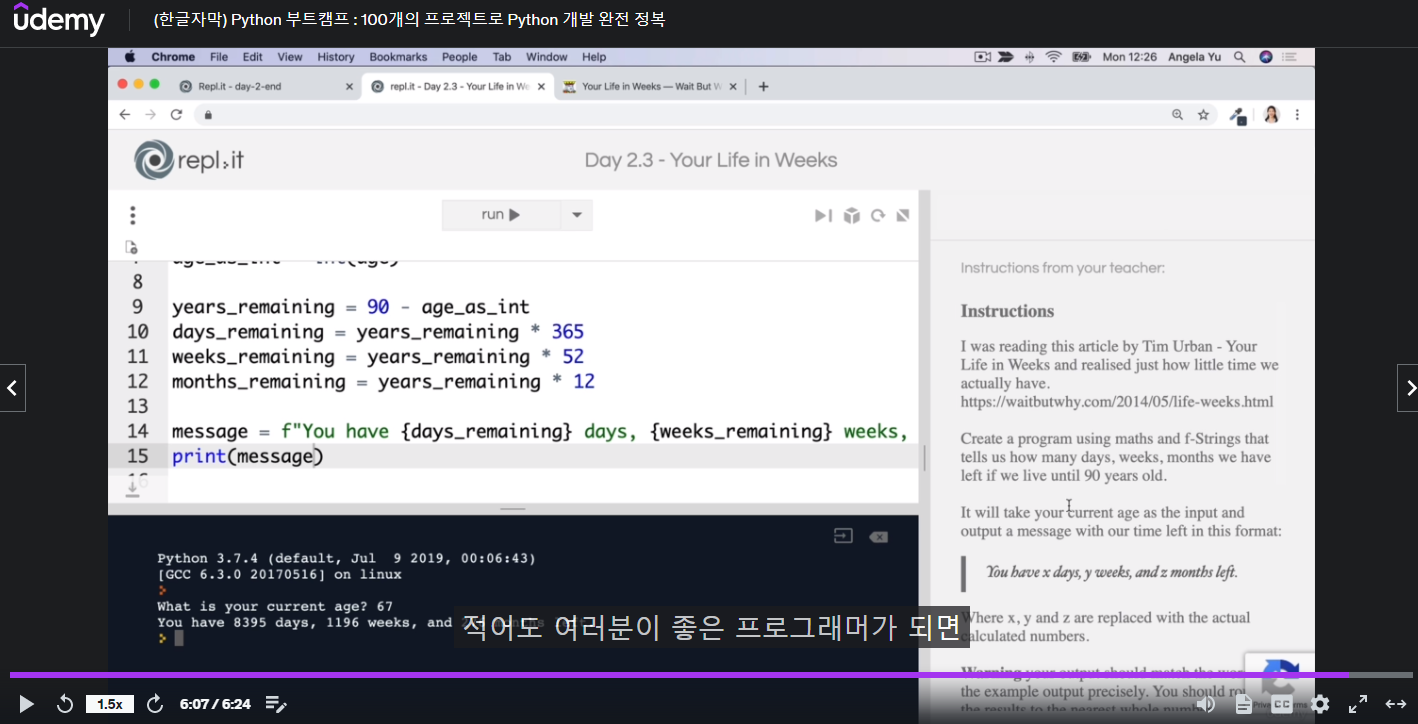Screen dimensions: 1418x724
Task: Open the Apple menu
Action: [x=129, y=57]
